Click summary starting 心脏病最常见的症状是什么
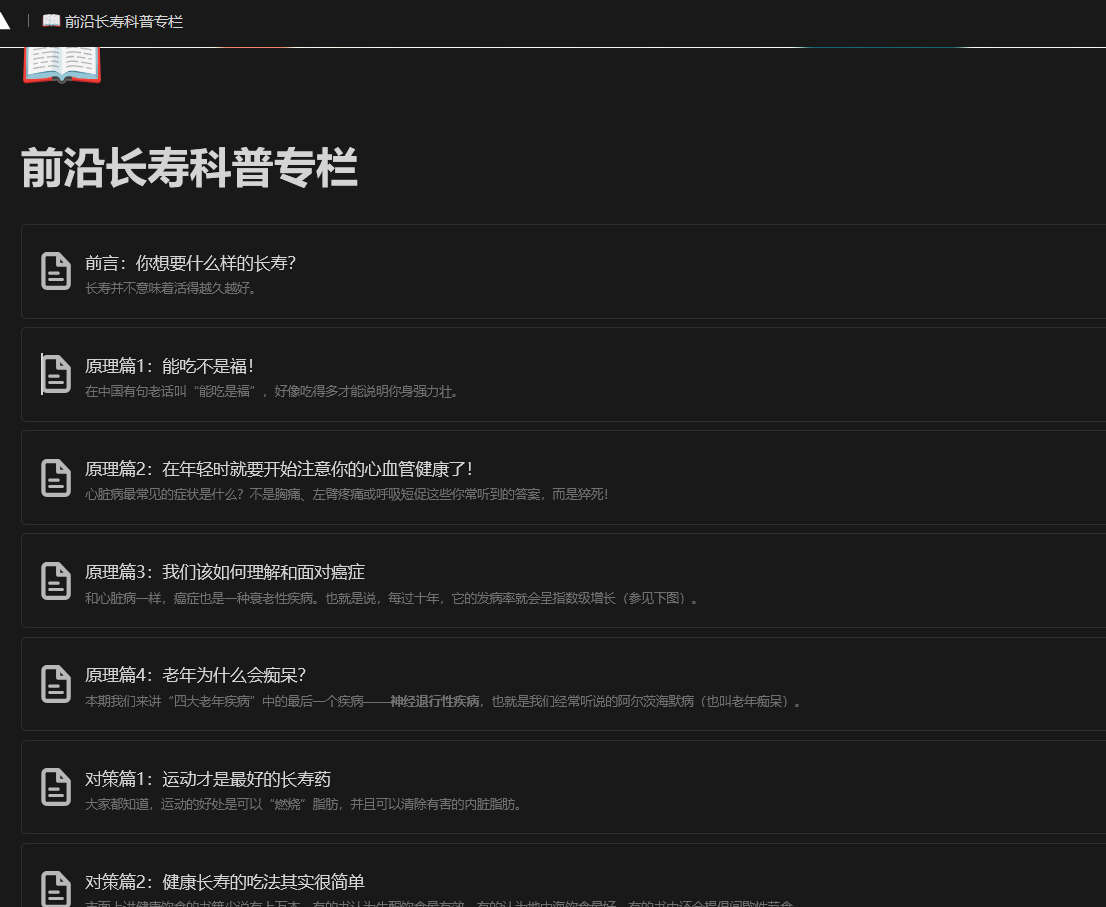The height and width of the screenshot is (907, 1106). (x=346, y=494)
